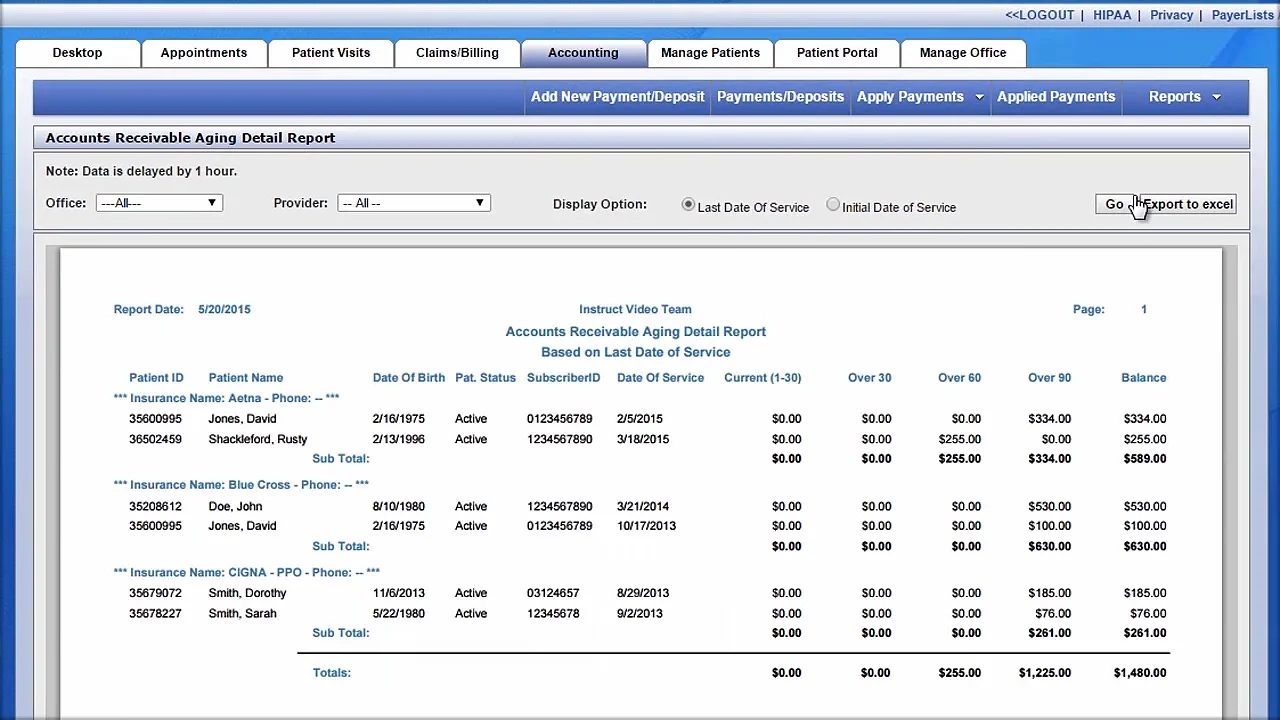
Task: View the Applied Payments page
Action: coord(1056,97)
